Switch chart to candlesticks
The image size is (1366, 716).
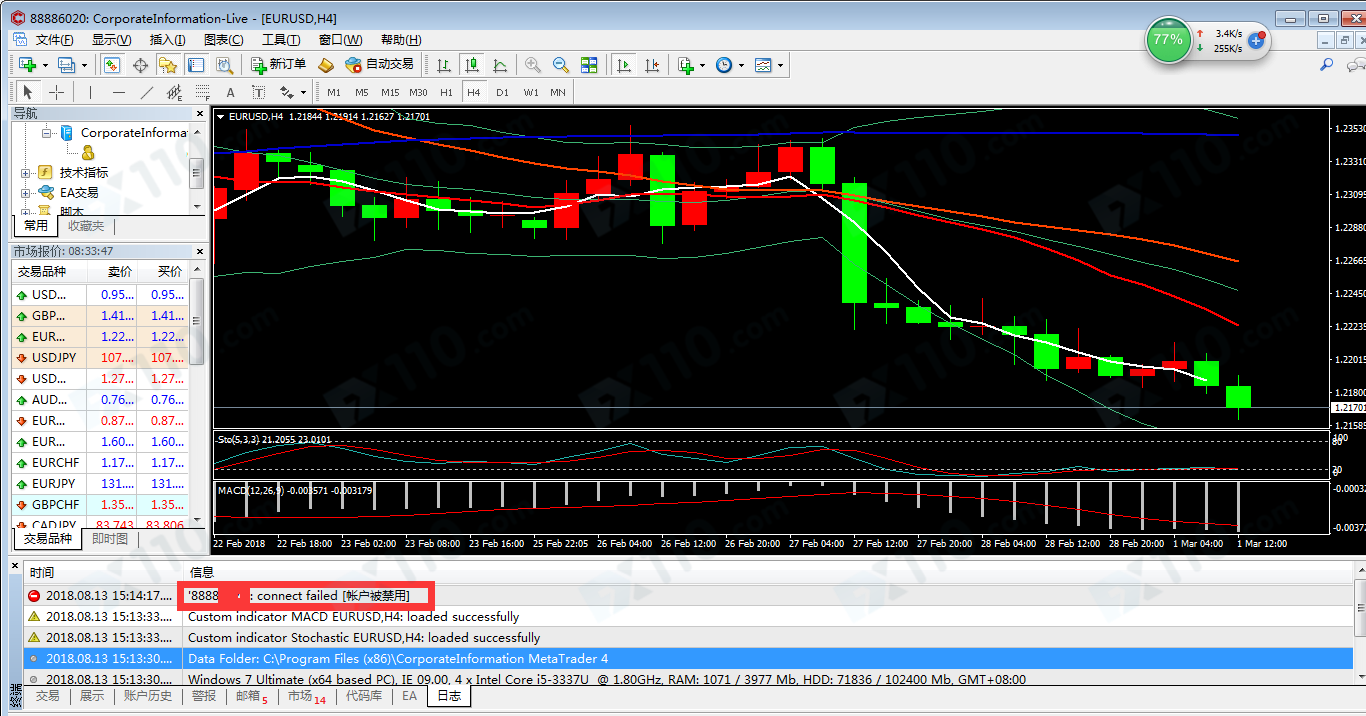[472, 64]
